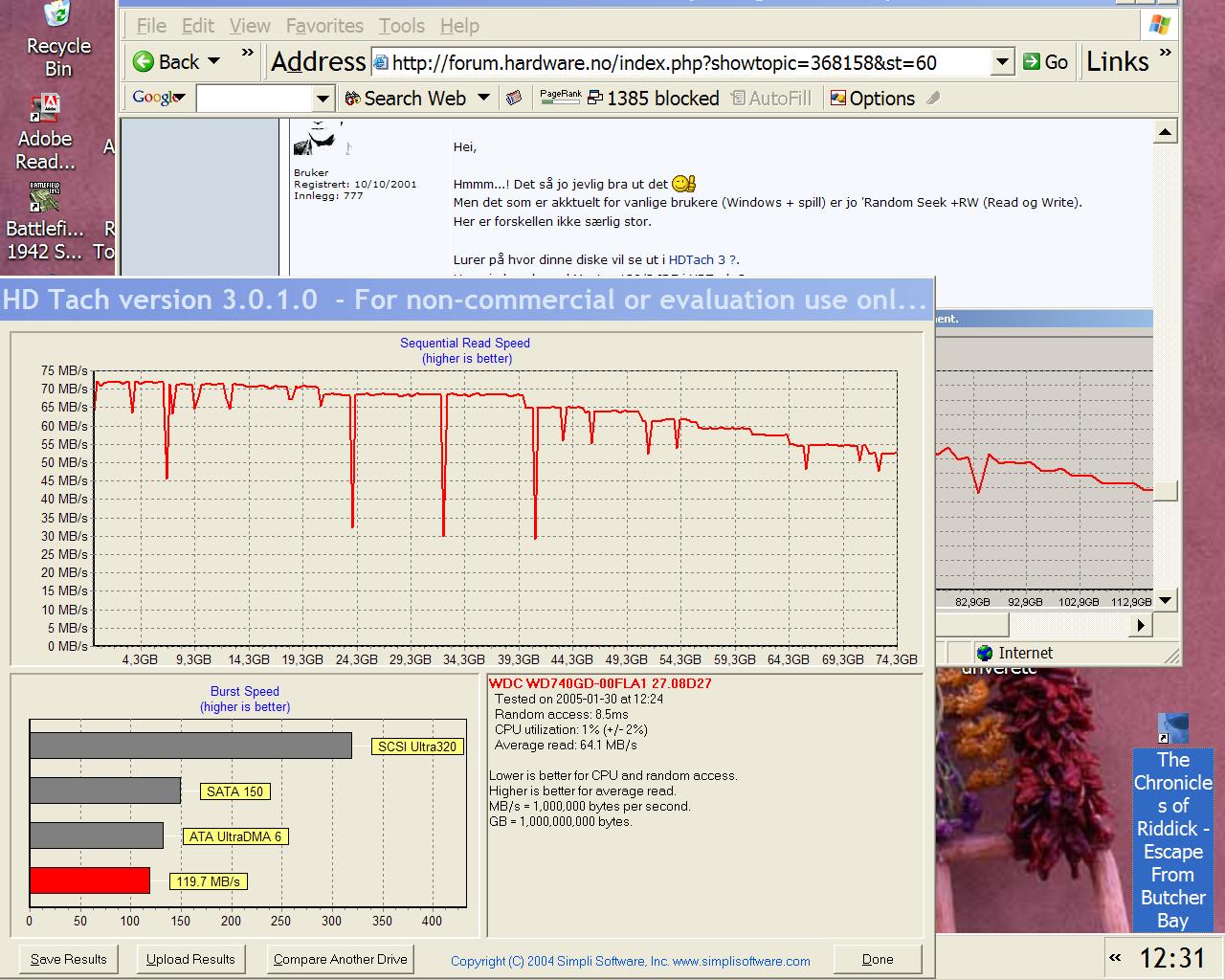The height and width of the screenshot is (980, 1225).
Task: Open the Simpli Software copyright link
Action: click(631, 961)
